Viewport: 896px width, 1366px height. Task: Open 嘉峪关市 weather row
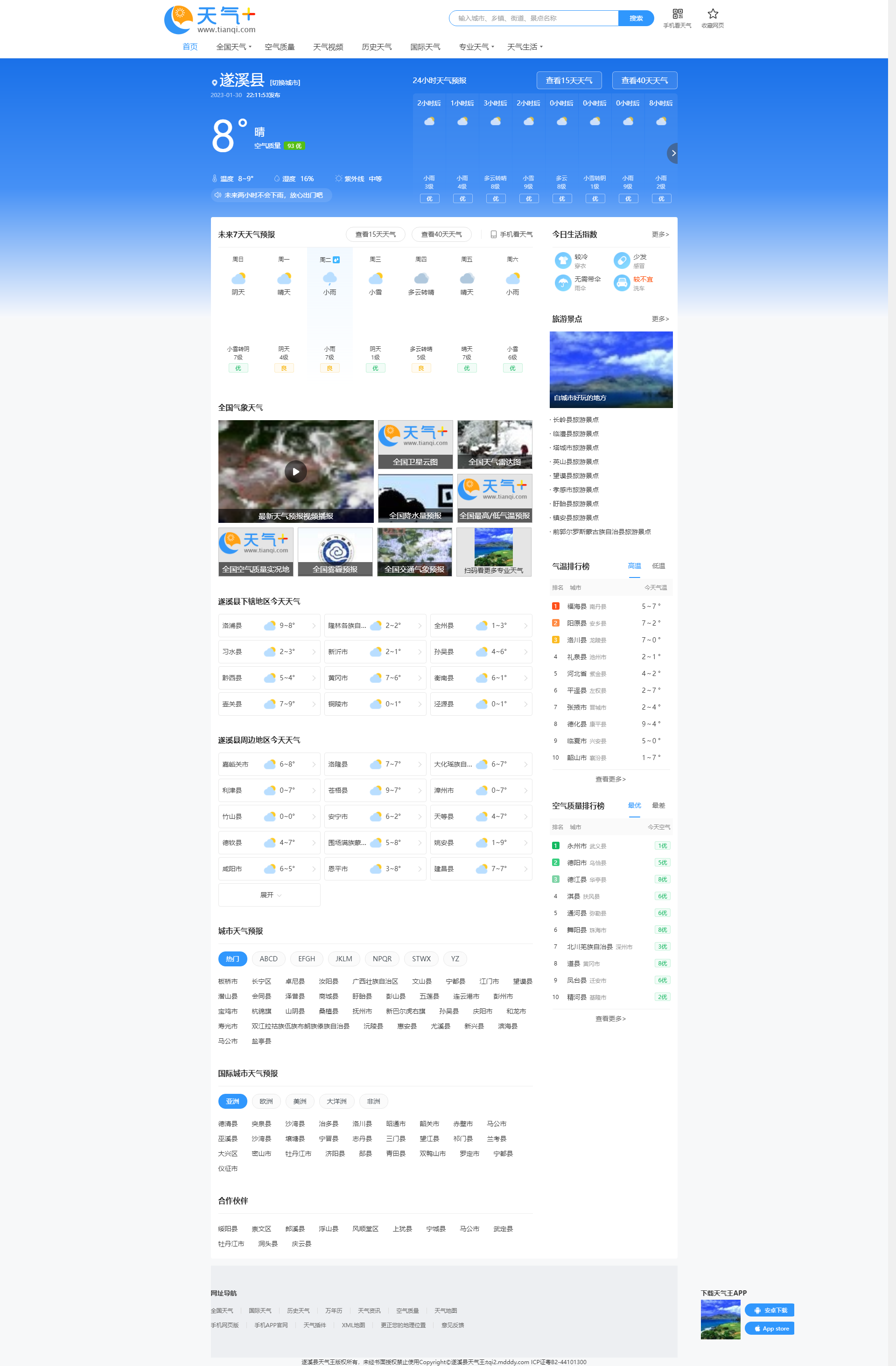(x=269, y=765)
